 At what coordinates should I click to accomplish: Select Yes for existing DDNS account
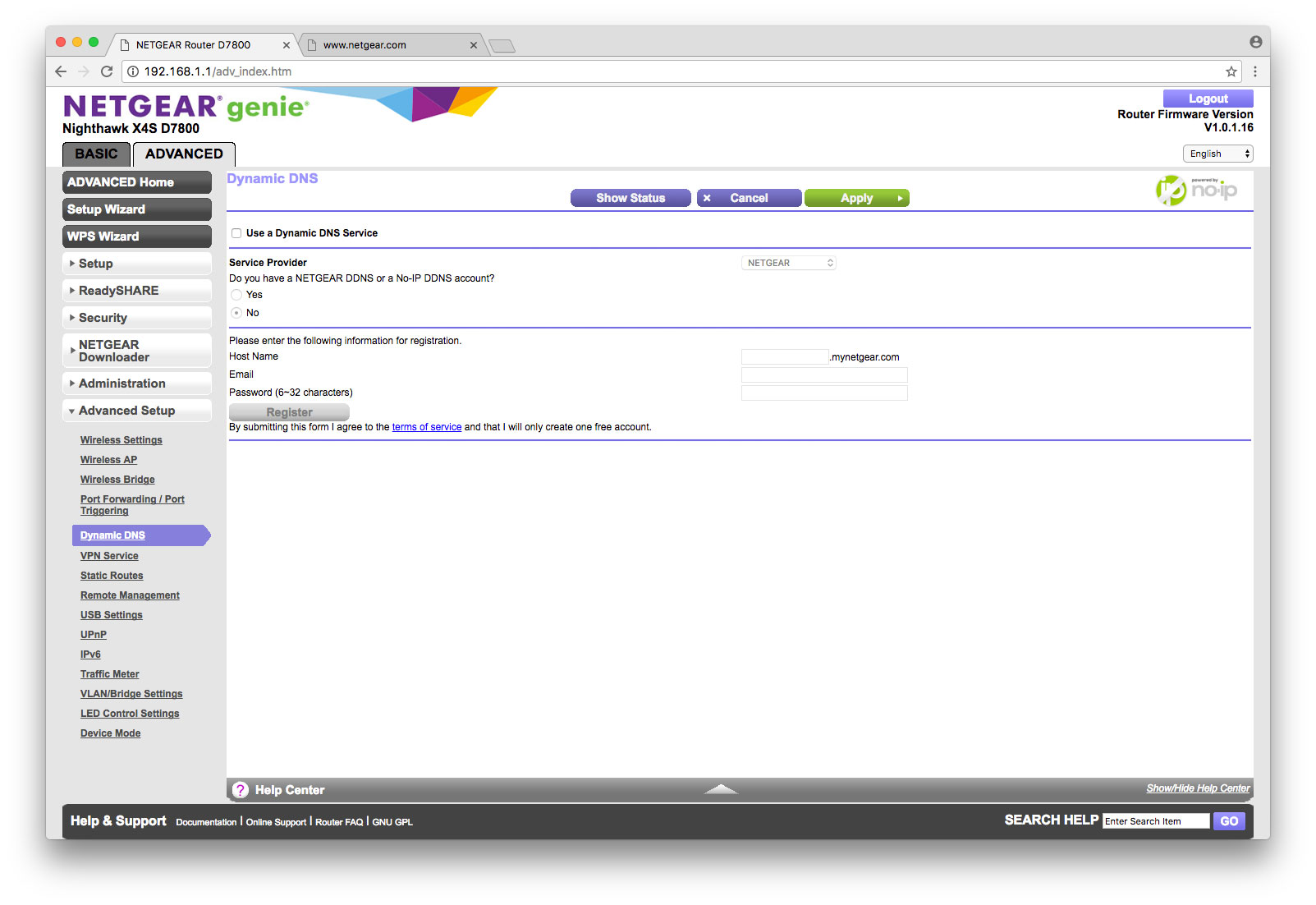(236, 295)
